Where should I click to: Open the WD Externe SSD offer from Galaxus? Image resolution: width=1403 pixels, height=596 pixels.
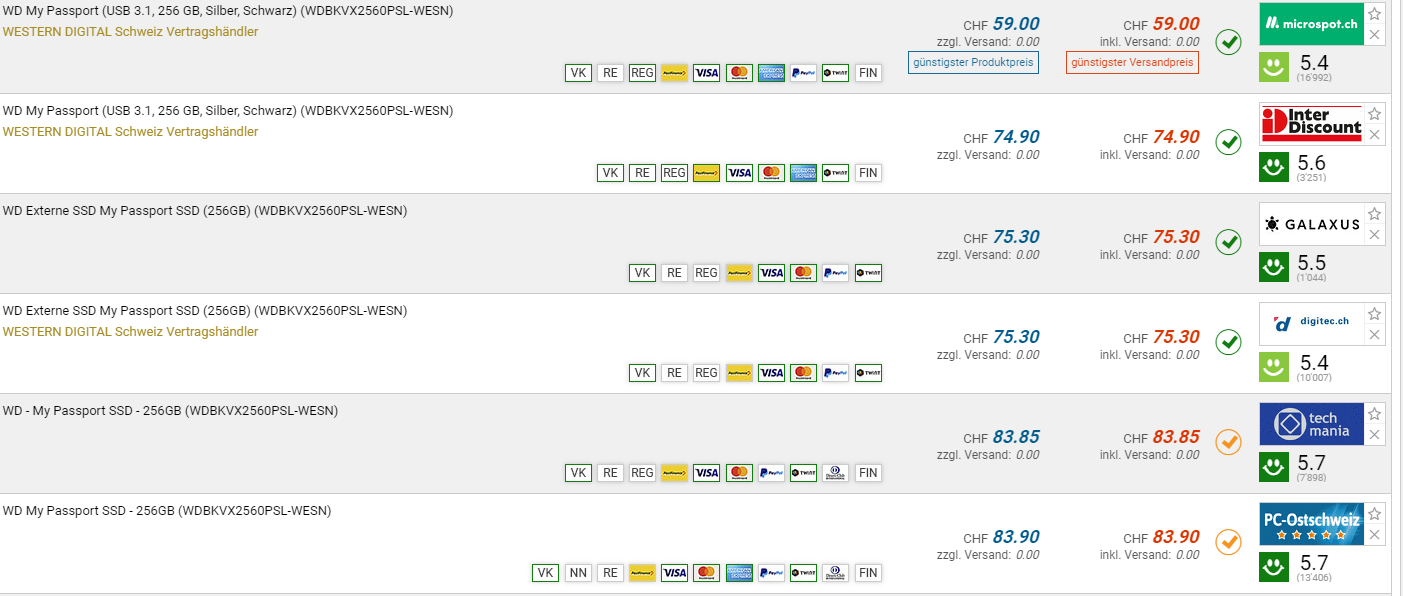pos(205,211)
